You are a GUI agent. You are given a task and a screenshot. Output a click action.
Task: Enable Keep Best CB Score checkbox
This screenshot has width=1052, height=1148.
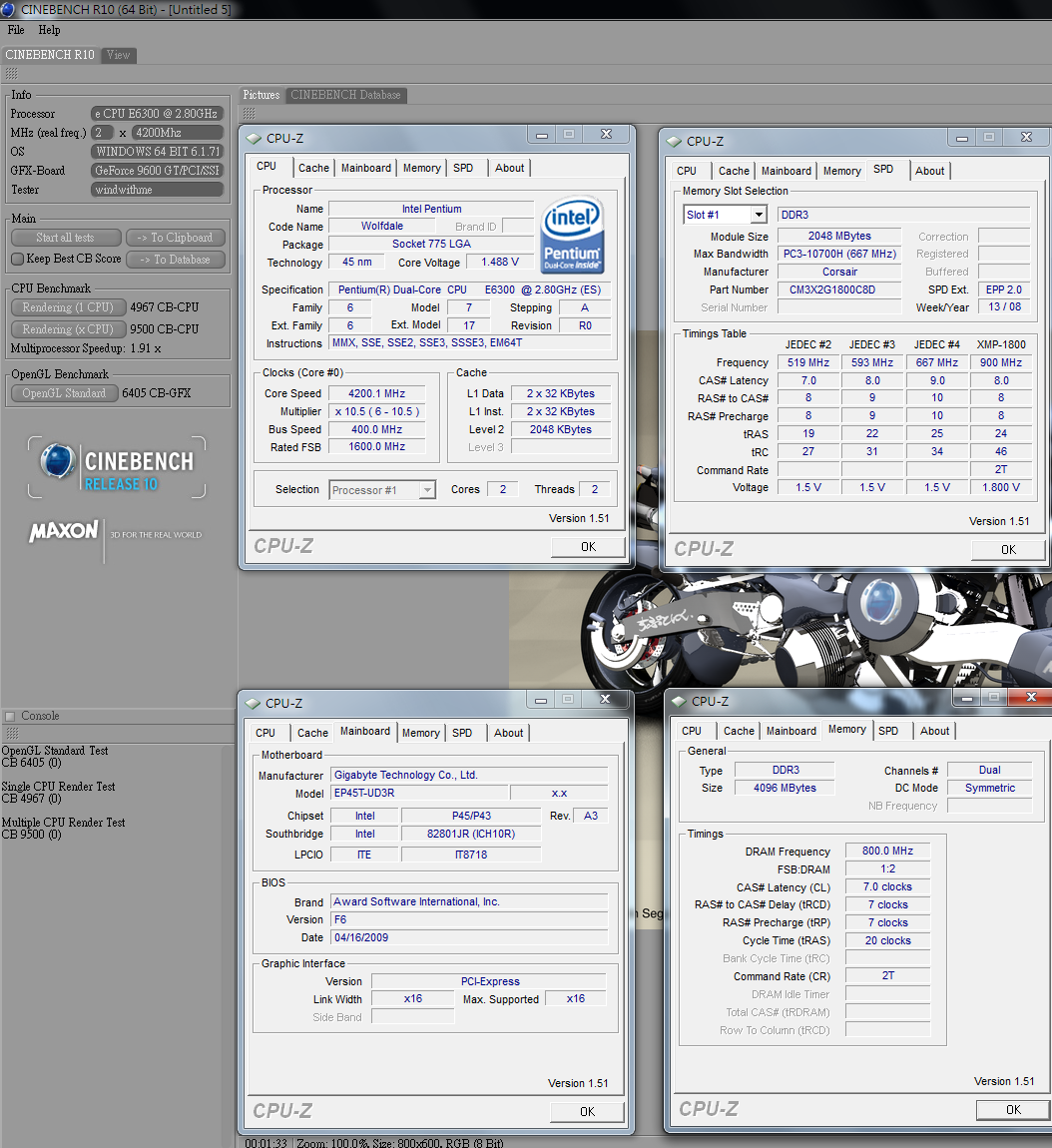pyautogui.click(x=18, y=260)
